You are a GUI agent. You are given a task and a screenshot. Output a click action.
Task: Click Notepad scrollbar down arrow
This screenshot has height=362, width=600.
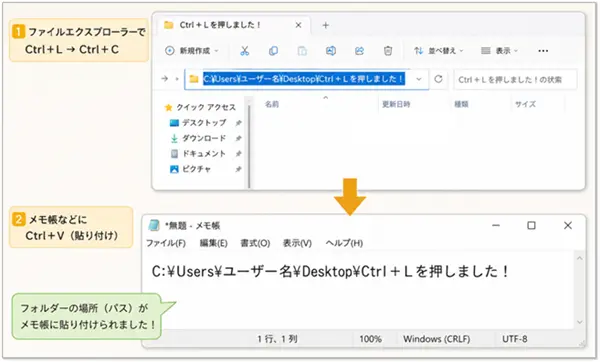pos(580,322)
